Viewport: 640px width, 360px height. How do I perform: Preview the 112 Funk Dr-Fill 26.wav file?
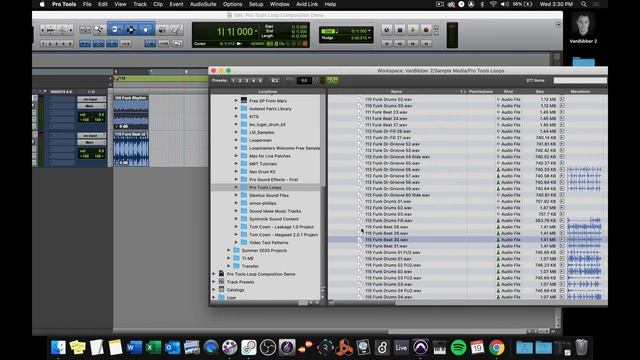pos(562,131)
